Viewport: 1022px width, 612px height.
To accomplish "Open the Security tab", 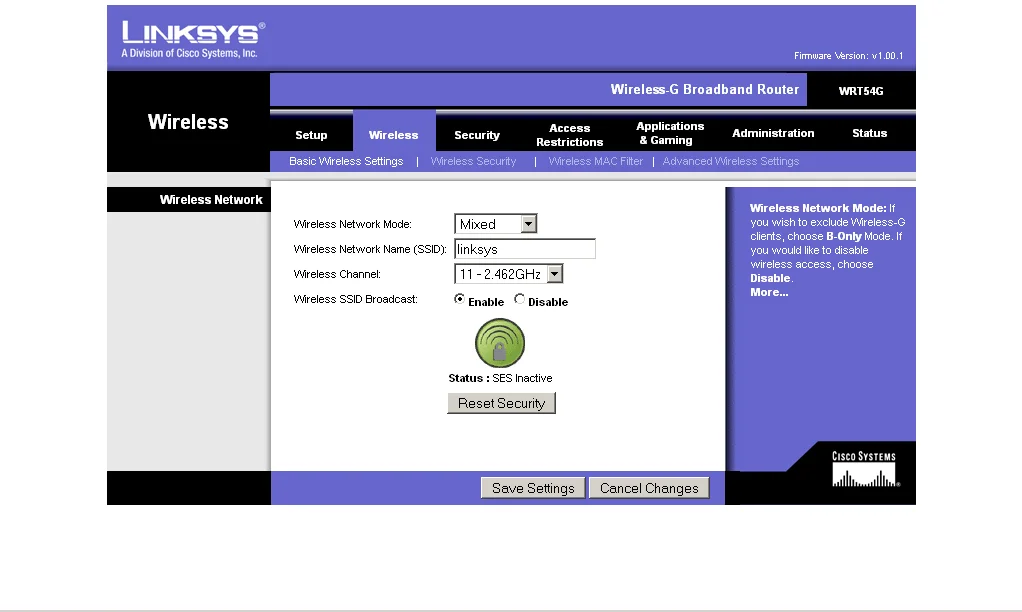I will point(477,135).
